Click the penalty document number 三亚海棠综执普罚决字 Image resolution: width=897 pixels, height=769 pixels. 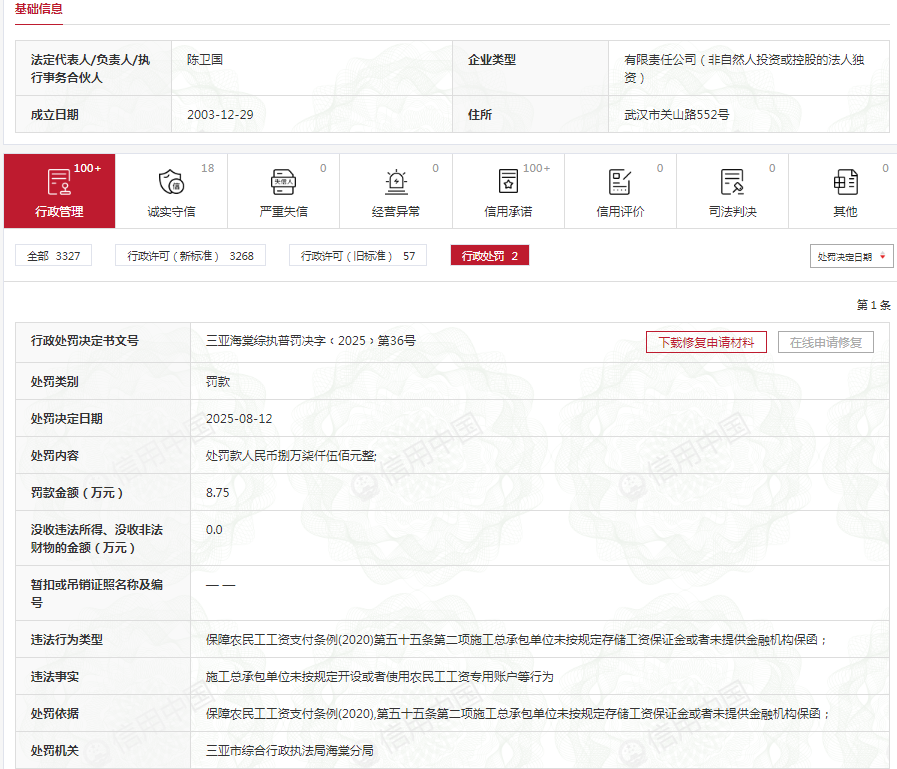(311, 341)
